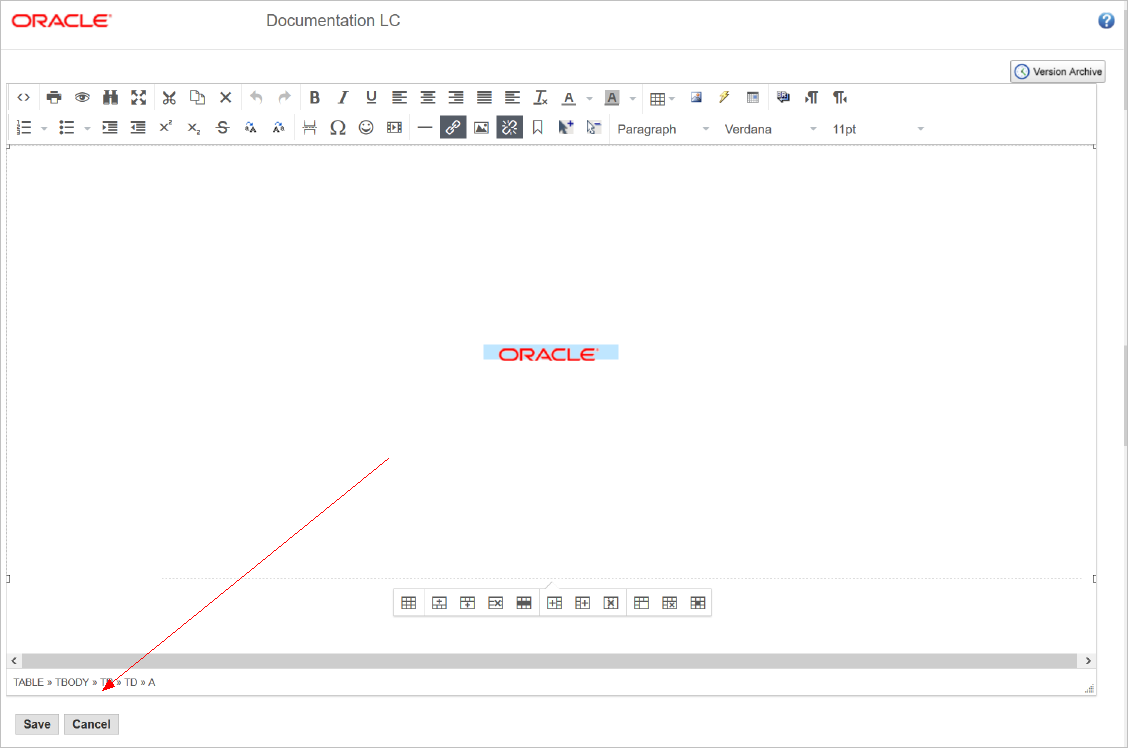Open numbered list style dropdown
This screenshot has height=748, width=1128.
(44, 129)
